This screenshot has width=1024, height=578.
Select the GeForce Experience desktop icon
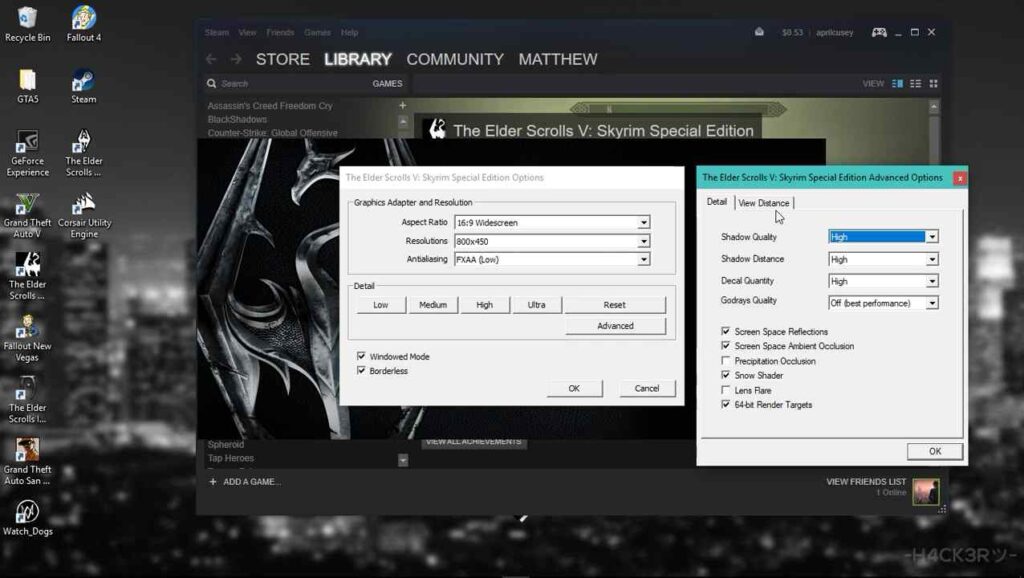click(27, 153)
